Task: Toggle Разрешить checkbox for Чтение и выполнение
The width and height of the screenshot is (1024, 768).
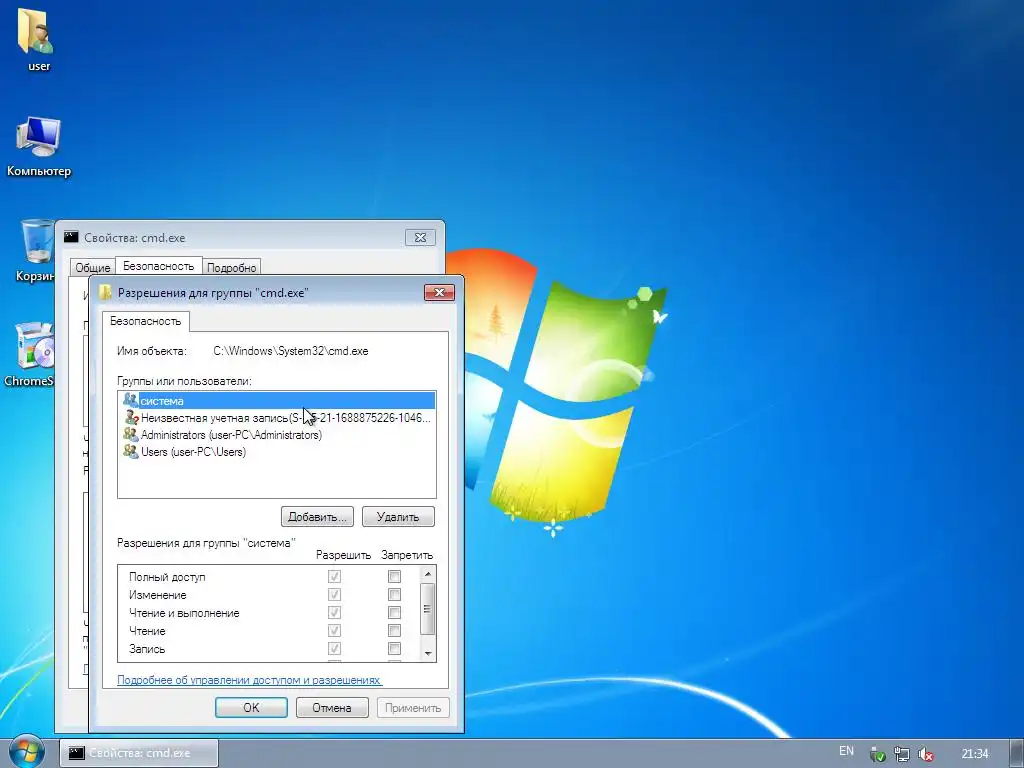Action: [334, 613]
